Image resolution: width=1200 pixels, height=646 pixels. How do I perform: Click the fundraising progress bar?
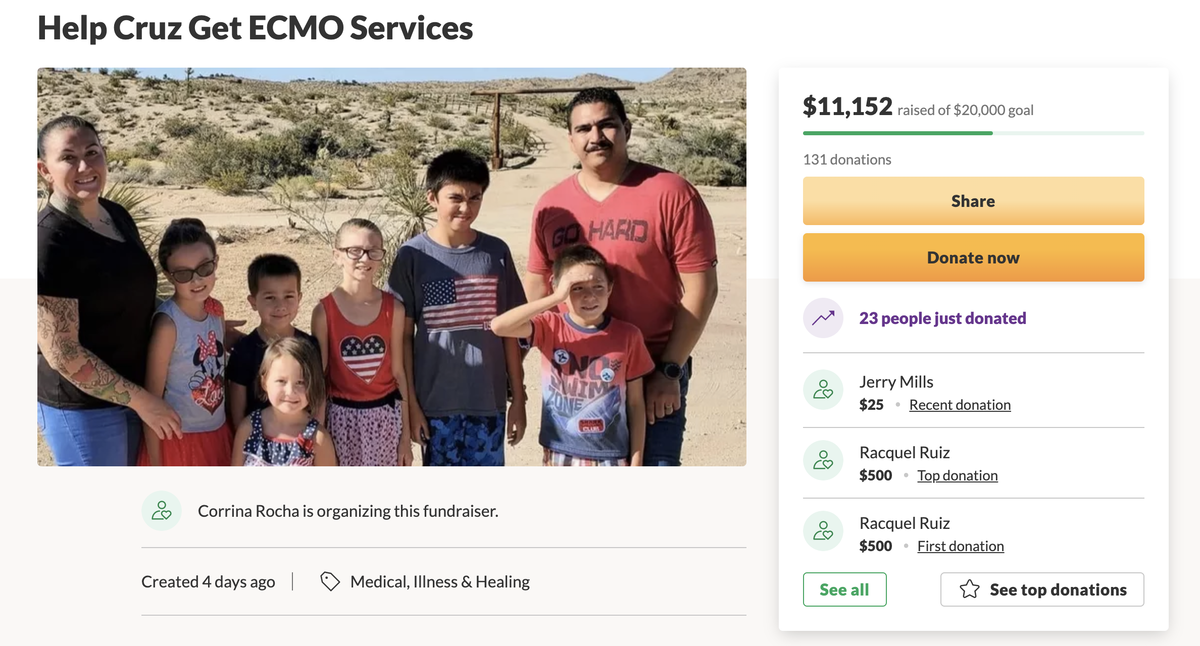coord(973,132)
